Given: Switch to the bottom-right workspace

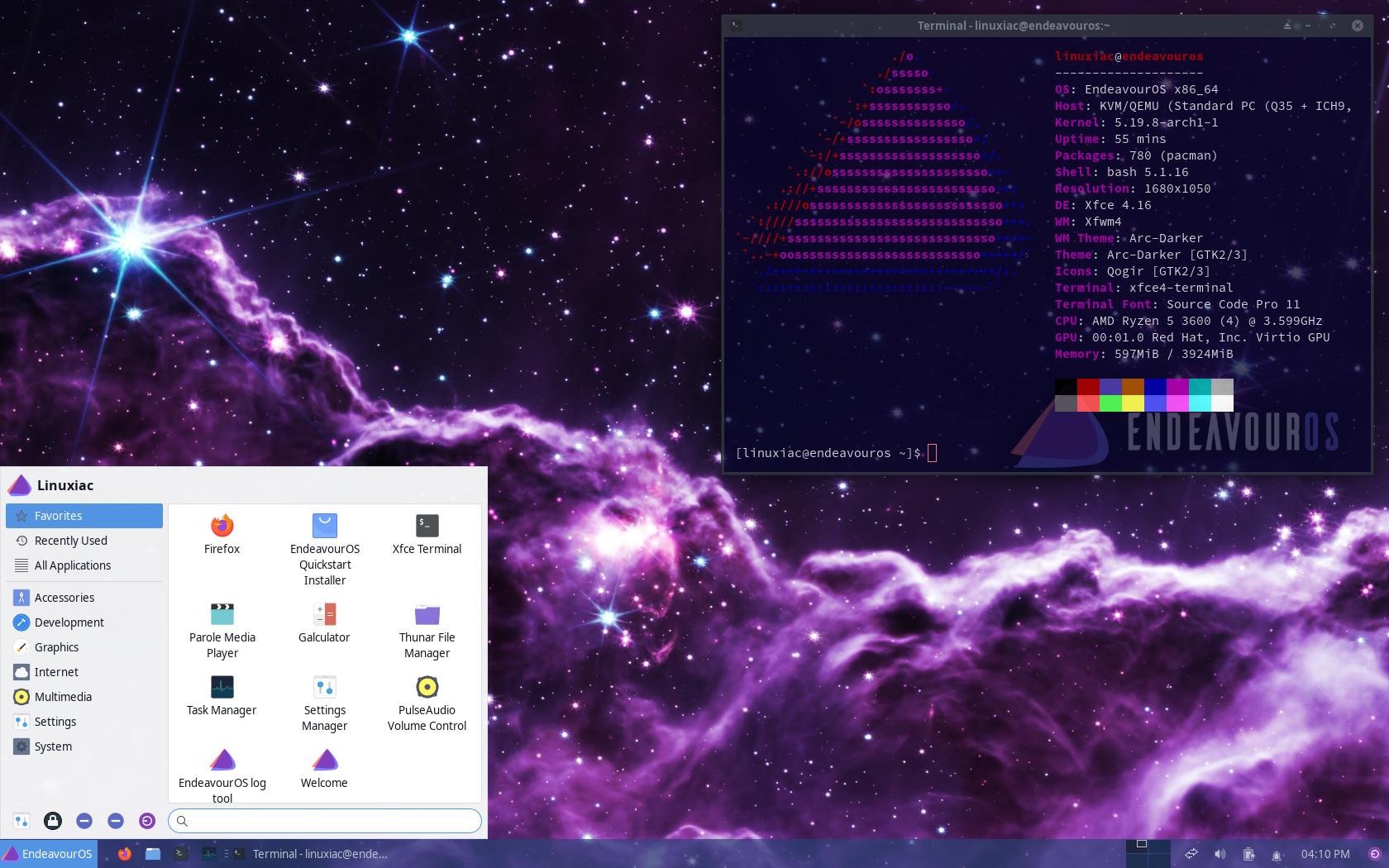Looking at the screenshot, I should click(x=1158, y=861).
